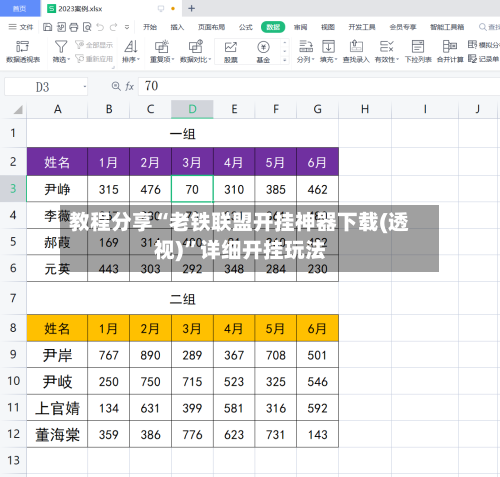500x477 pixels.
Task: Click the Print icon
Action: [74, 27]
